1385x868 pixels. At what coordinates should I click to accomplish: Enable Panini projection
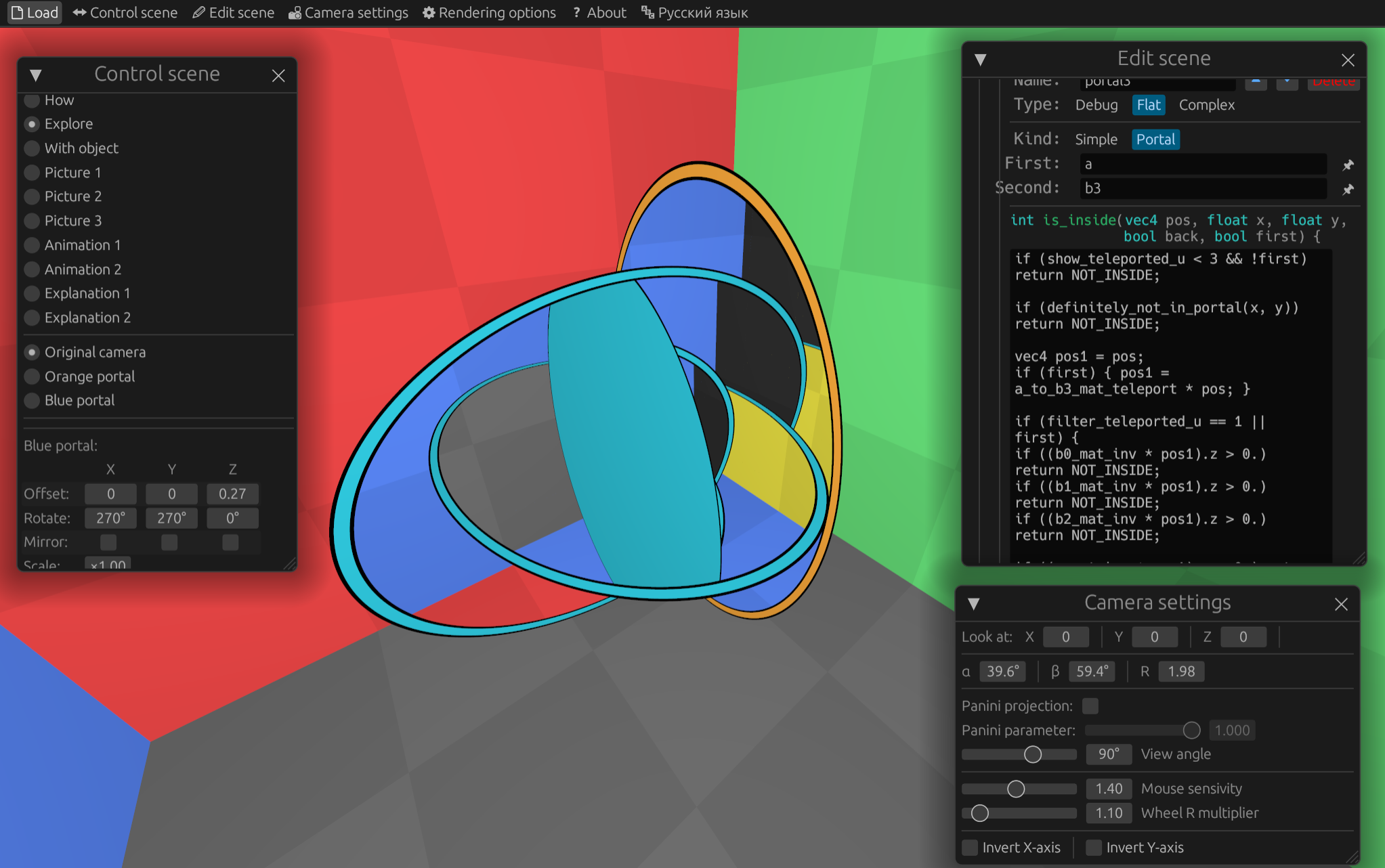point(1090,706)
